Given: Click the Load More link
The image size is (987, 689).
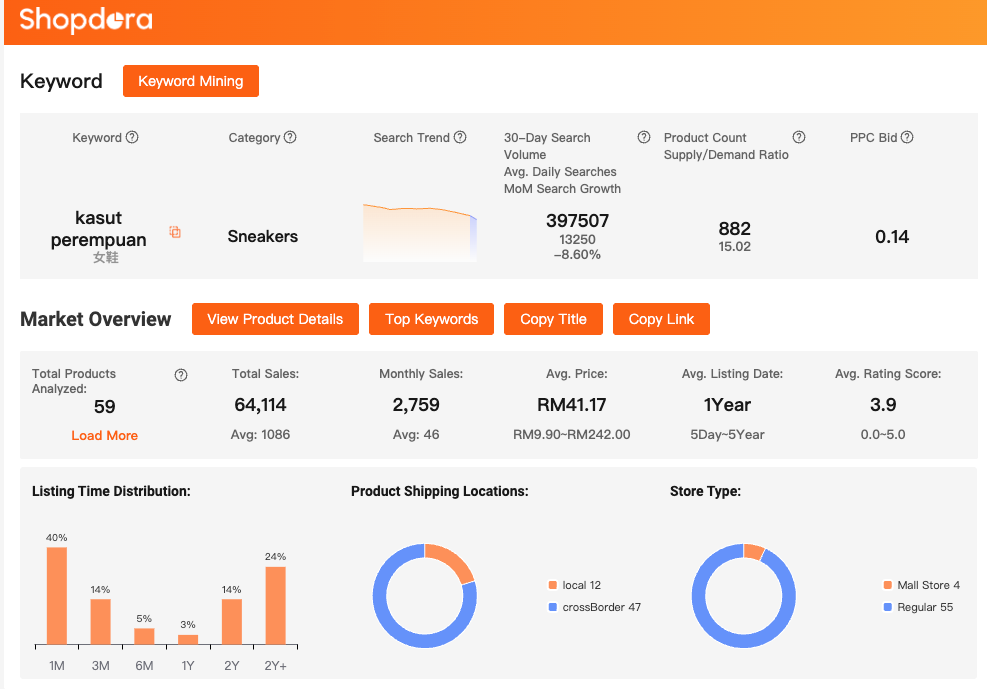Looking at the screenshot, I should 104,436.
